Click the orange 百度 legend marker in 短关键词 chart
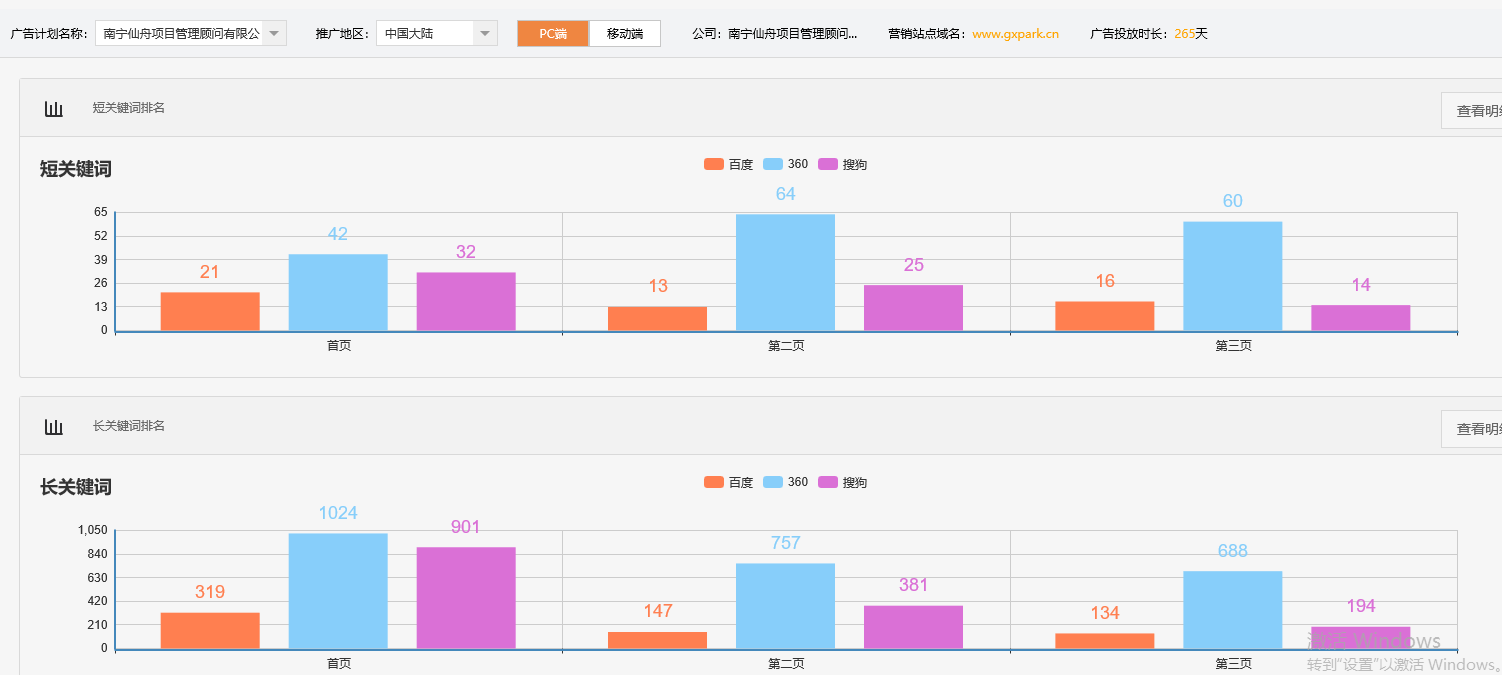The width and height of the screenshot is (1502, 675). [x=716, y=163]
